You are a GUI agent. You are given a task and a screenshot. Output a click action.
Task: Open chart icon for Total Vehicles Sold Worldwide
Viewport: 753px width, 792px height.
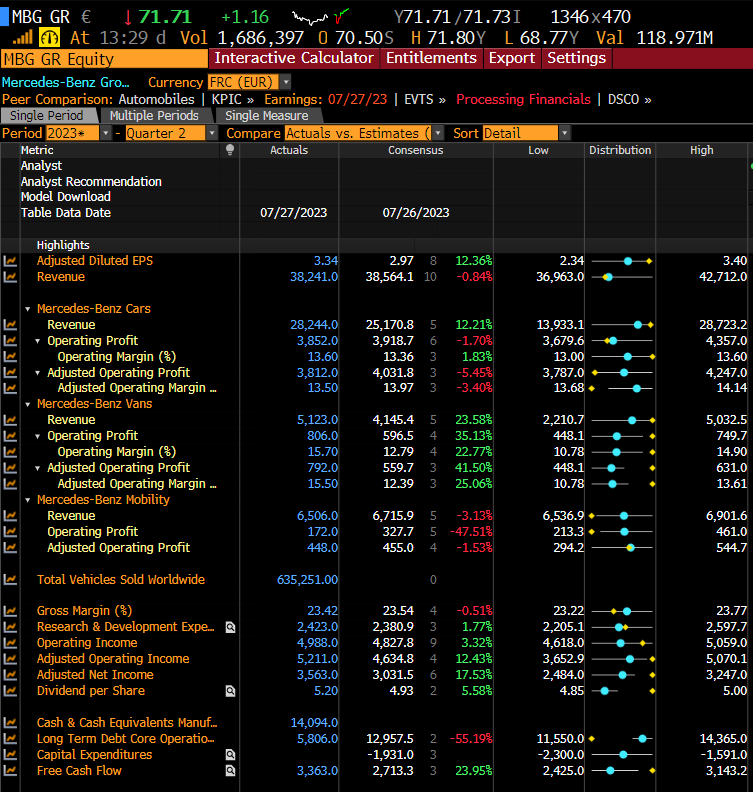coord(10,580)
